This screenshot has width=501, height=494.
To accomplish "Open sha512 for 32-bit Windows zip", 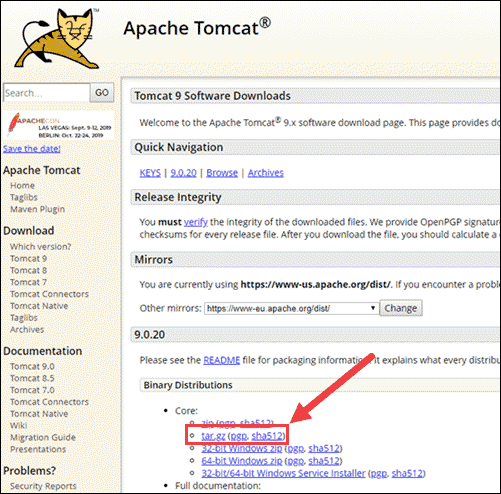I will pyautogui.click(x=324, y=448).
